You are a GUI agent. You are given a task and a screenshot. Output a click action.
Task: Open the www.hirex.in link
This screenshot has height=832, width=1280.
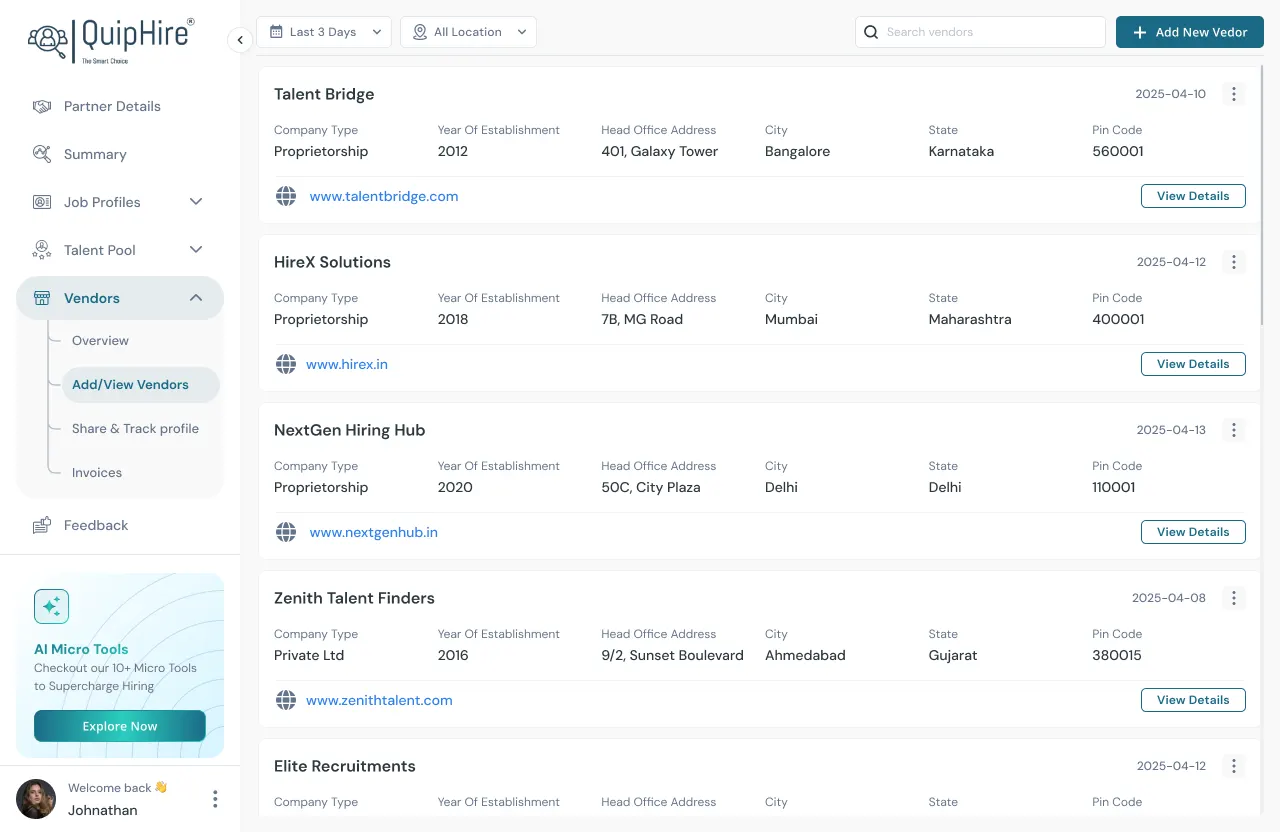pos(347,365)
